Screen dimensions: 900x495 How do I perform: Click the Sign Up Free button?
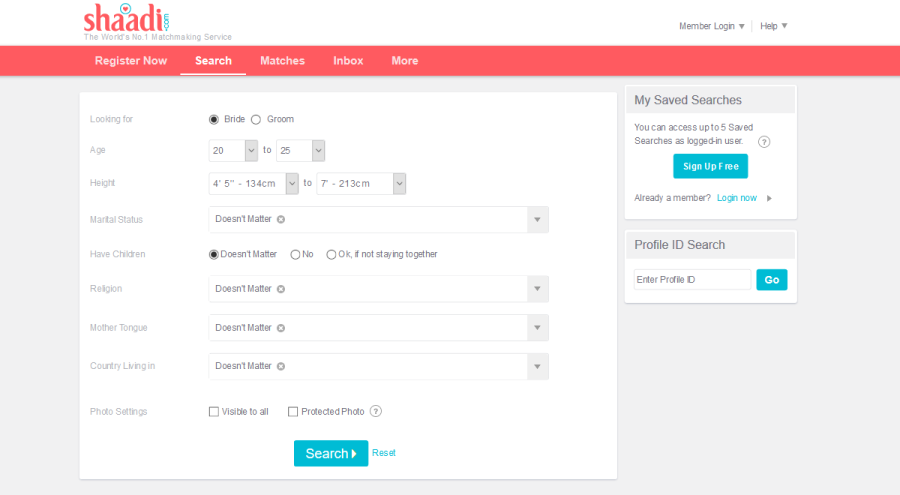(x=710, y=166)
